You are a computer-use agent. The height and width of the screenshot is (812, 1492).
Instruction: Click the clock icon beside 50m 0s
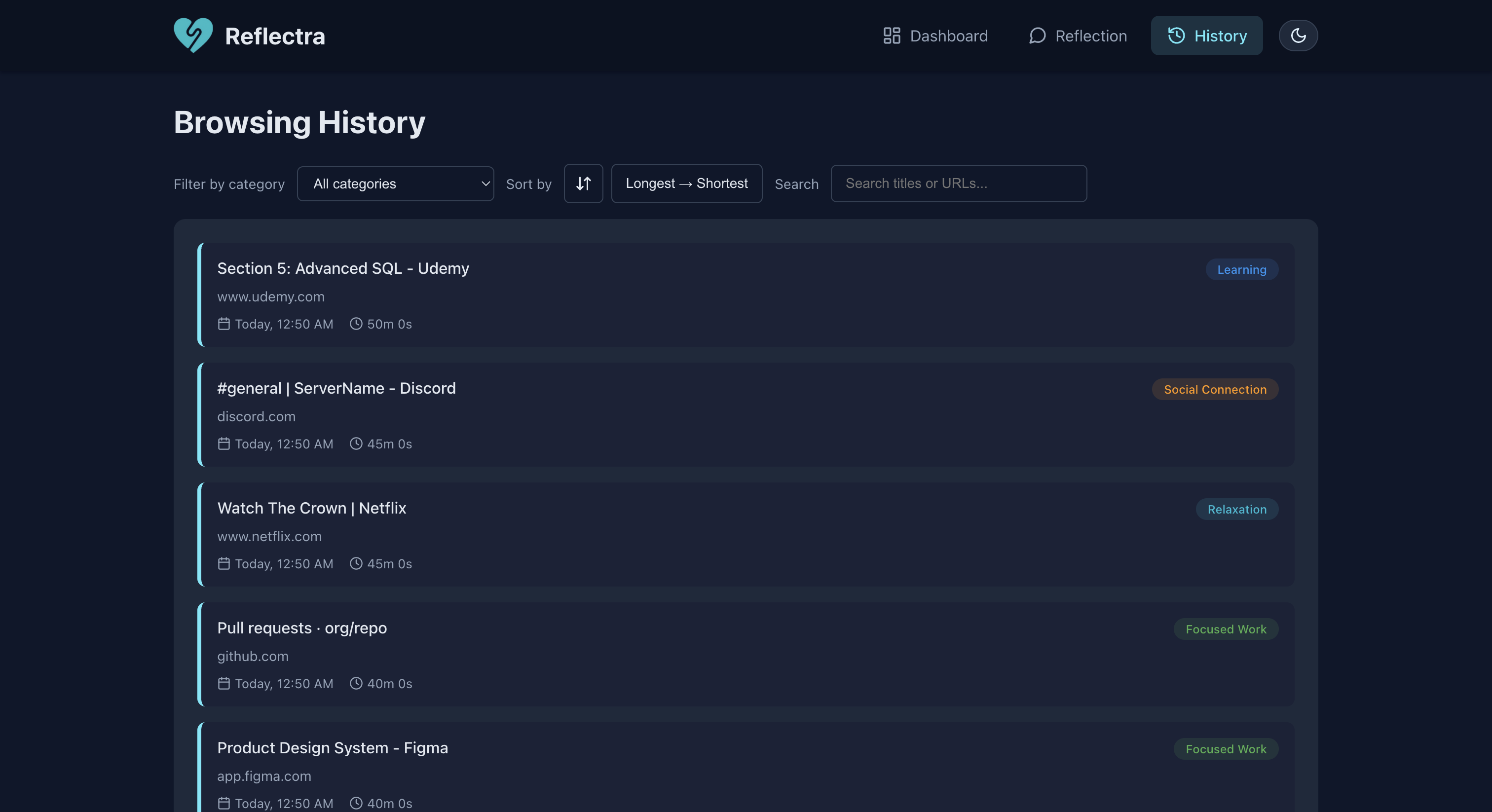(x=356, y=324)
